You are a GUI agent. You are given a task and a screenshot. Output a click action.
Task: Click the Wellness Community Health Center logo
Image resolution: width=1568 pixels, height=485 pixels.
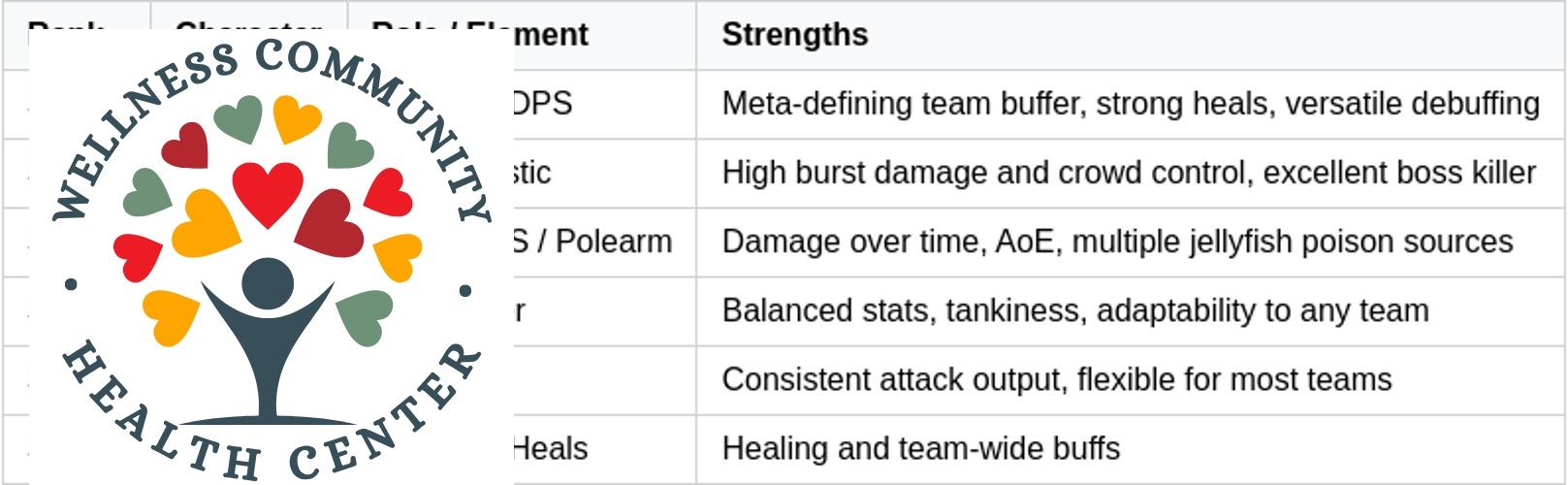coord(271,257)
